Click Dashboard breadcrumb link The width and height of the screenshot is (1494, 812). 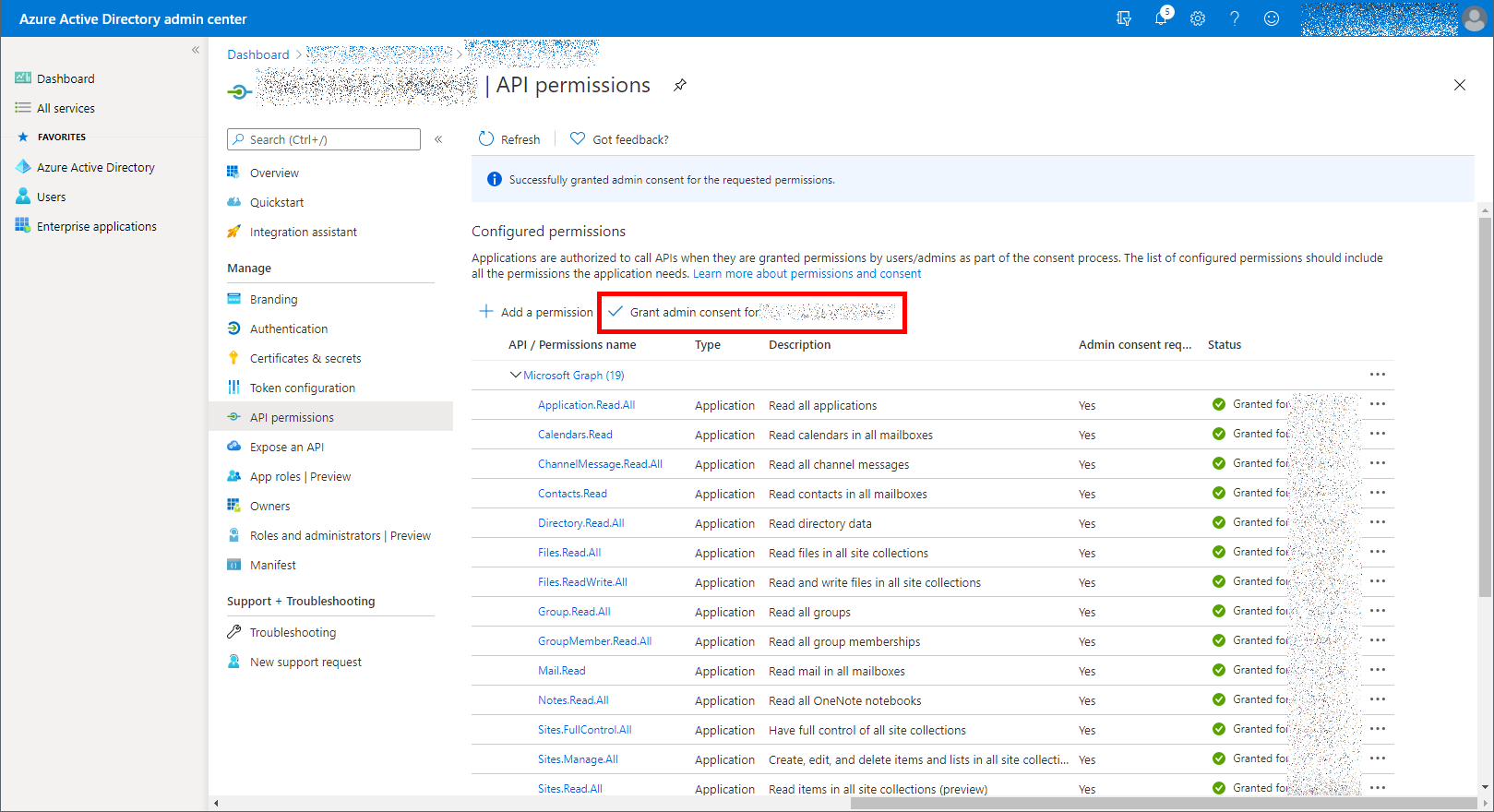[x=258, y=54]
